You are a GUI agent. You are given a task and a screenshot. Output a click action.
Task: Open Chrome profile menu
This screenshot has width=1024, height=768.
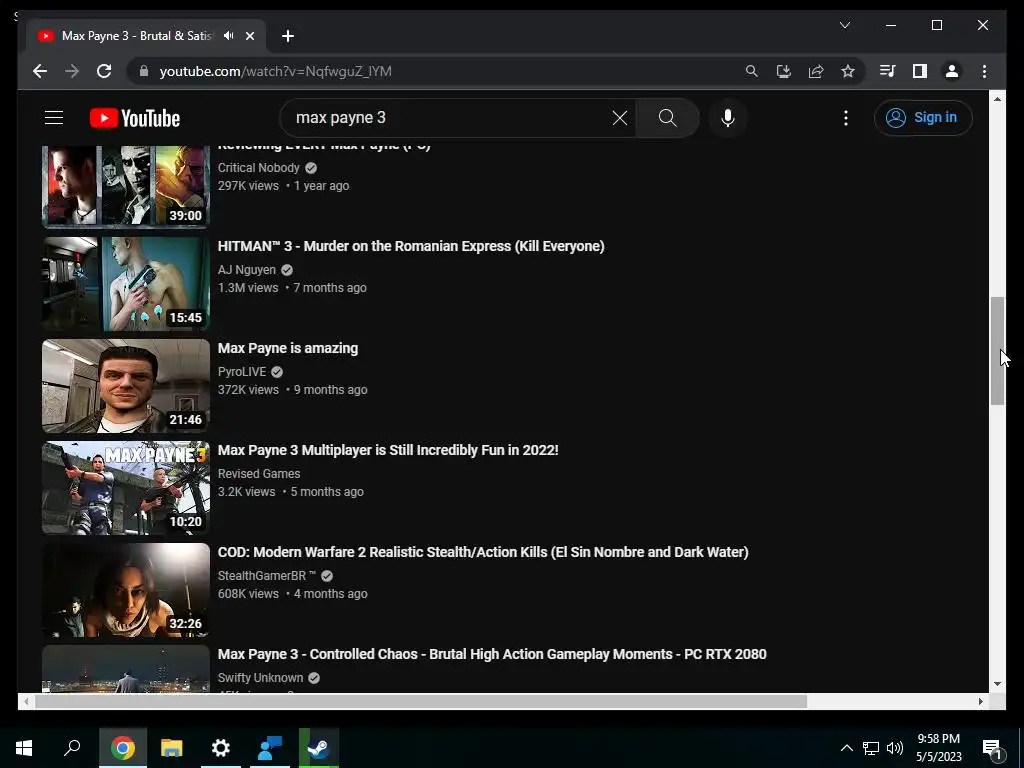952,71
